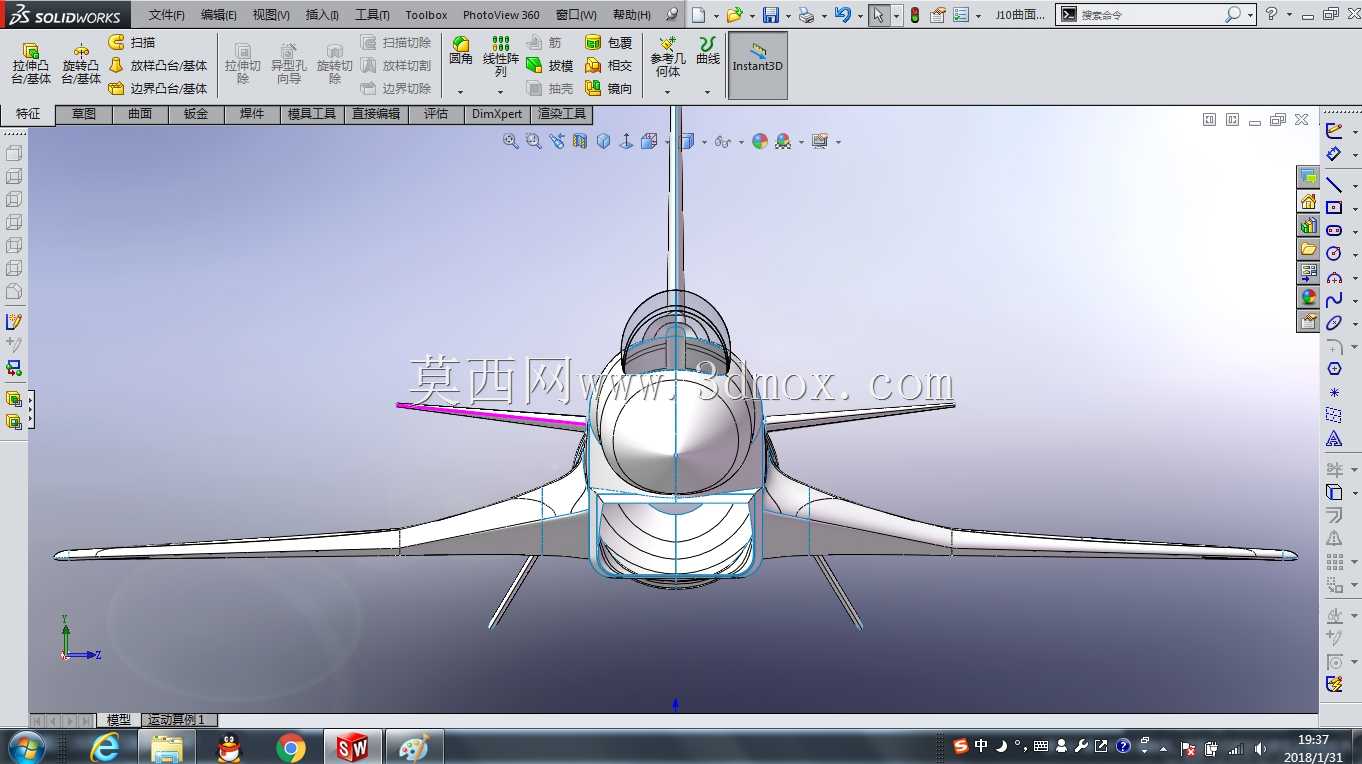
Task: Switch to the 曲面 tab
Action: click(140, 114)
